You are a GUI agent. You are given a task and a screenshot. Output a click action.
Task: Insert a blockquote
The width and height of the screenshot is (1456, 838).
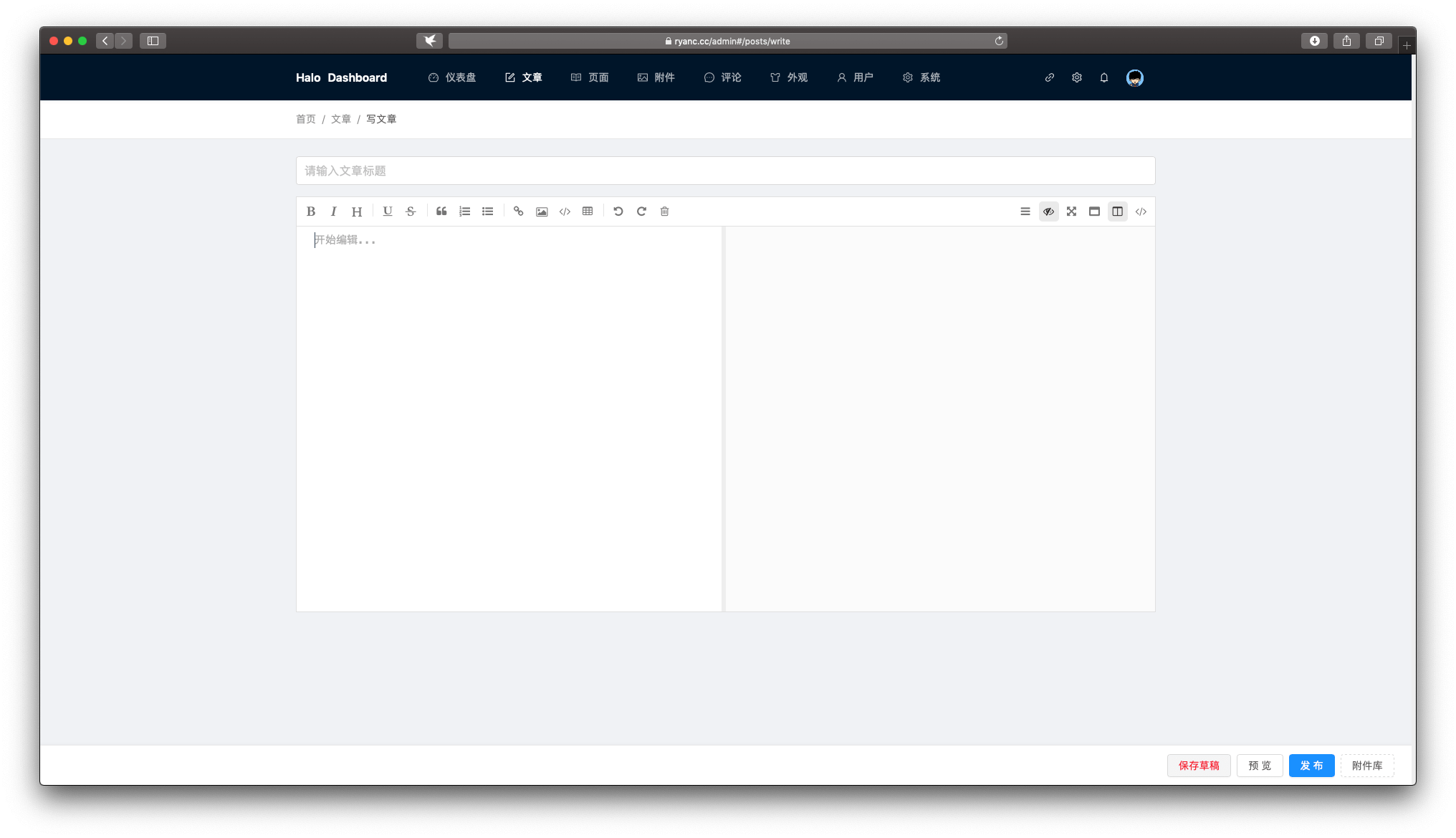click(x=441, y=211)
